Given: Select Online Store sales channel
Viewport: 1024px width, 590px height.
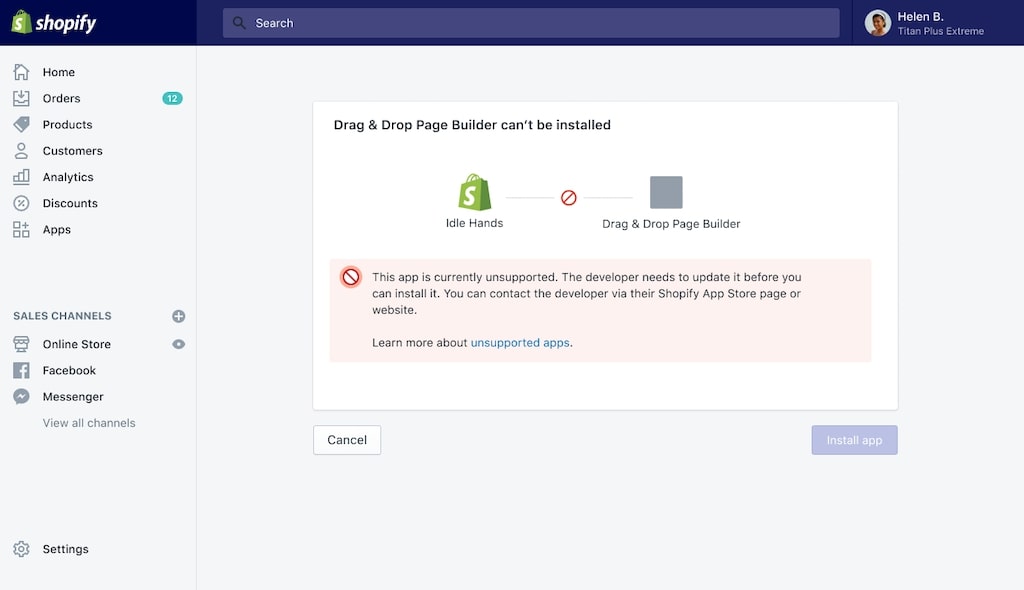Looking at the screenshot, I should (76, 344).
